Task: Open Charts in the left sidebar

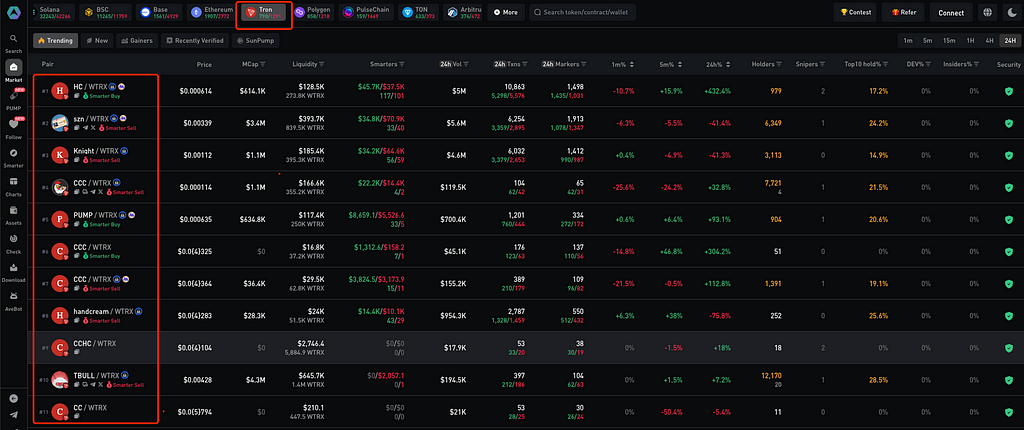Action: [14, 185]
